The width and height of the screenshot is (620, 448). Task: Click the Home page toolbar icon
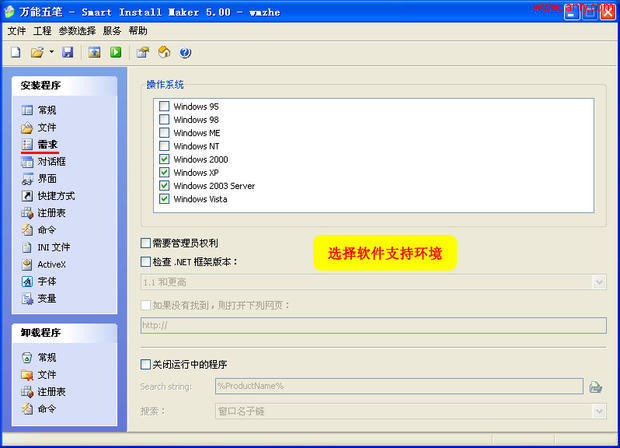164,52
